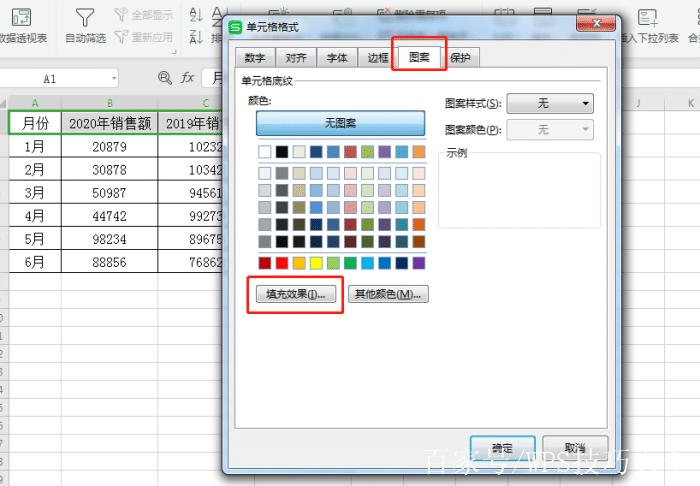Click the A1 name box field
700x486 pixels.
click(58, 79)
